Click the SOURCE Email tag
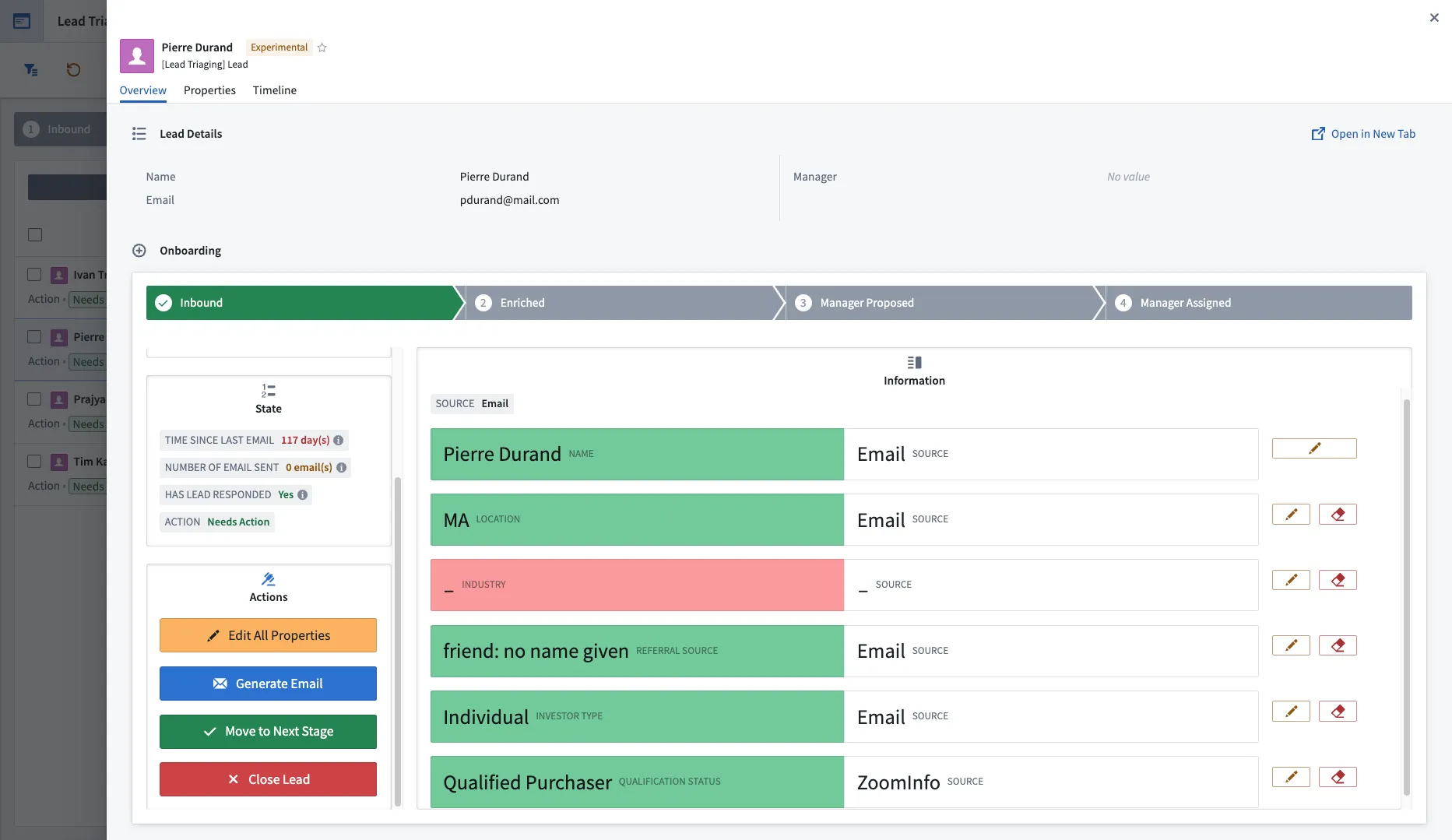1452x840 pixels. pyautogui.click(x=472, y=403)
